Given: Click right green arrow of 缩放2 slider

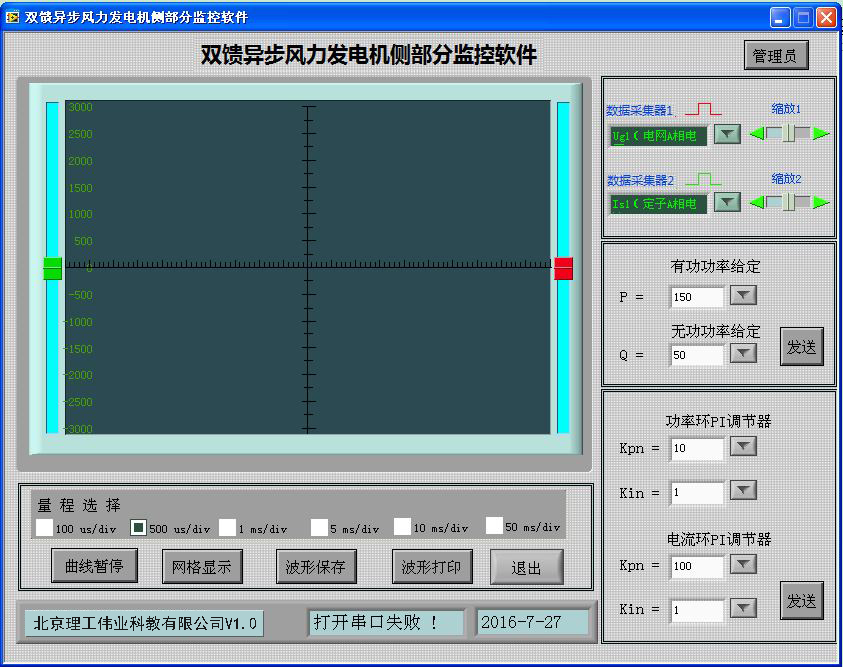Looking at the screenshot, I should [821, 202].
